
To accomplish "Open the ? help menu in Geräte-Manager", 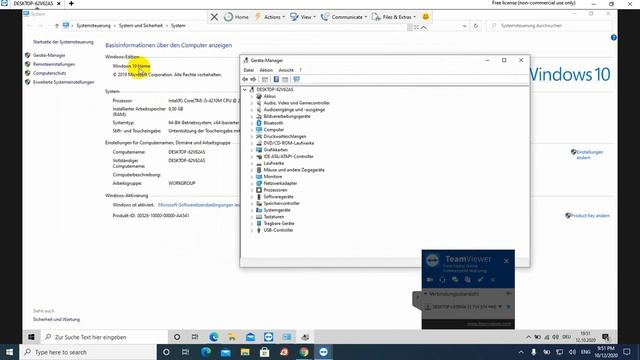I will (300, 70).
